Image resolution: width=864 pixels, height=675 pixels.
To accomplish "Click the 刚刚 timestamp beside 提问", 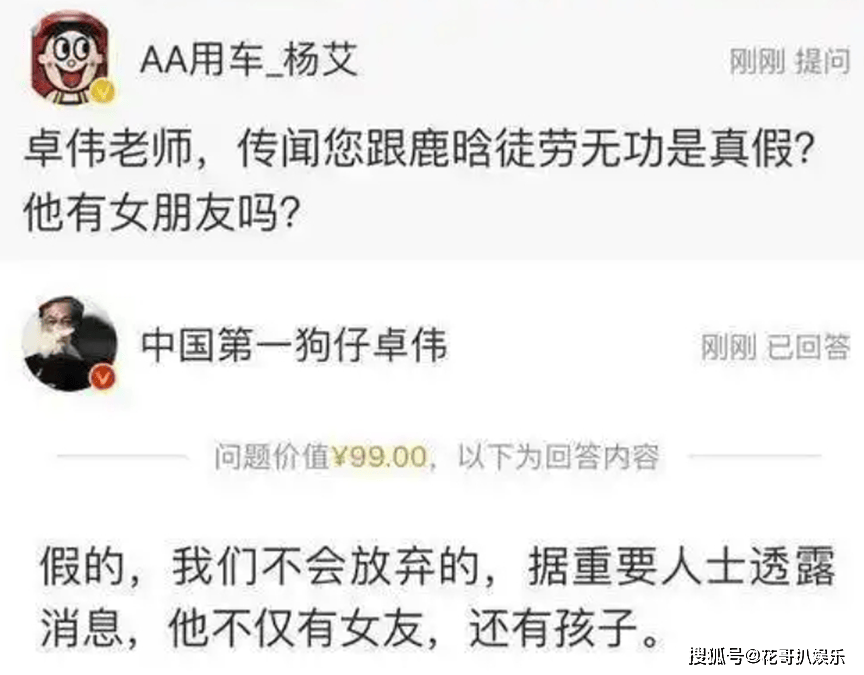I will click(757, 61).
